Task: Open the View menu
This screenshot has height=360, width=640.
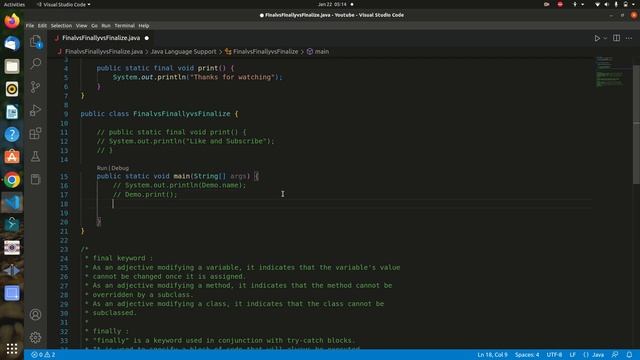Action: pos(81,25)
